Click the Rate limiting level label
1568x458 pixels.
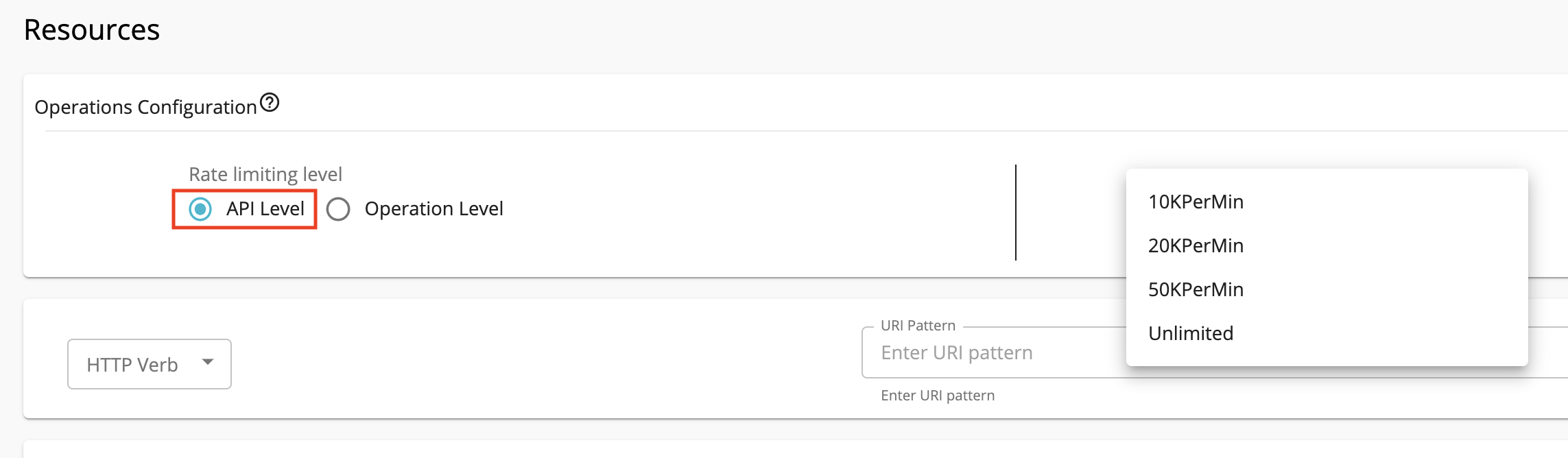point(265,173)
